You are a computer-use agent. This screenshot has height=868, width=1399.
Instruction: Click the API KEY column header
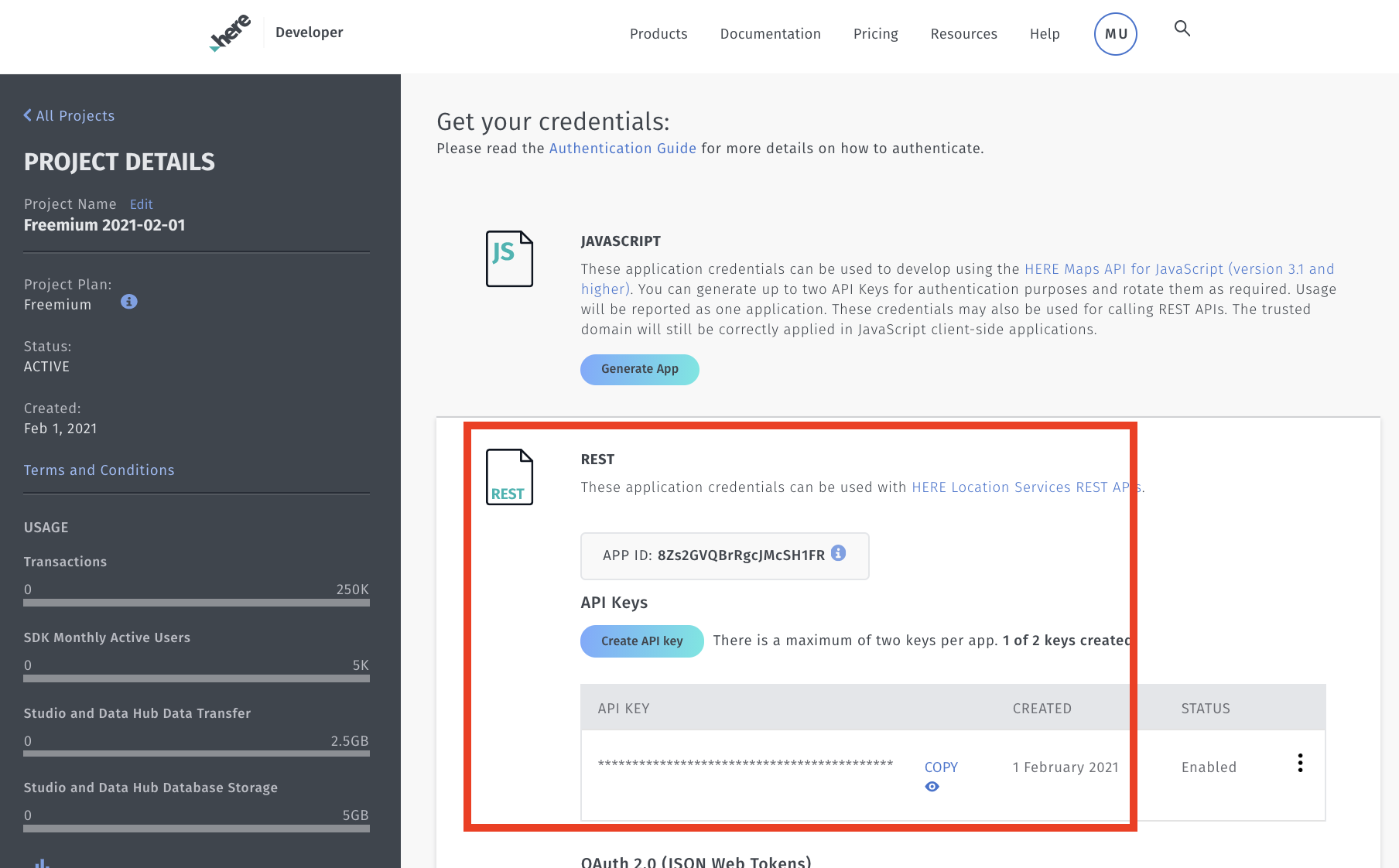pyautogui.click(x=624, y=709)
